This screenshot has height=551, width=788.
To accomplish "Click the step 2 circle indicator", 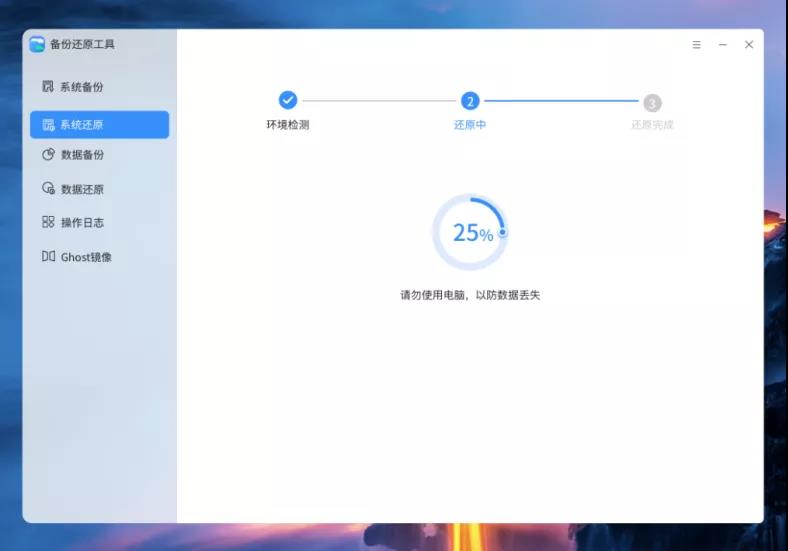I will [470, 101].
